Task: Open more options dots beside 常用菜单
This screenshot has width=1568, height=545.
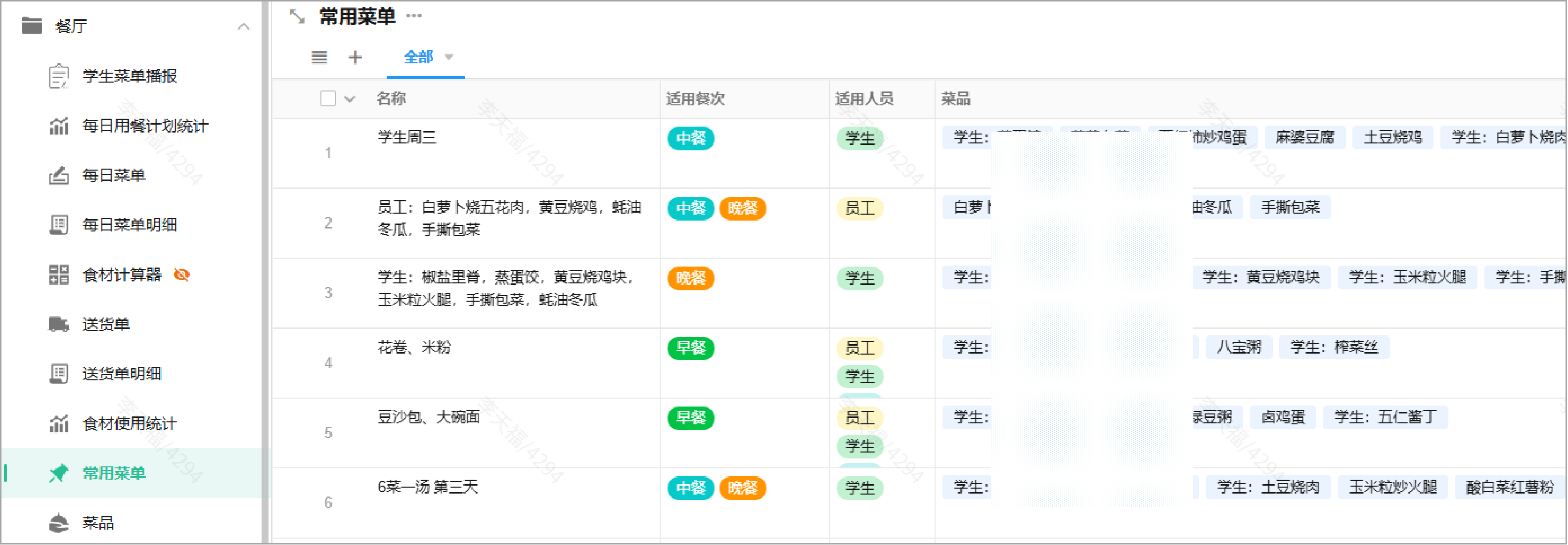Action: (x=414, y=16)
